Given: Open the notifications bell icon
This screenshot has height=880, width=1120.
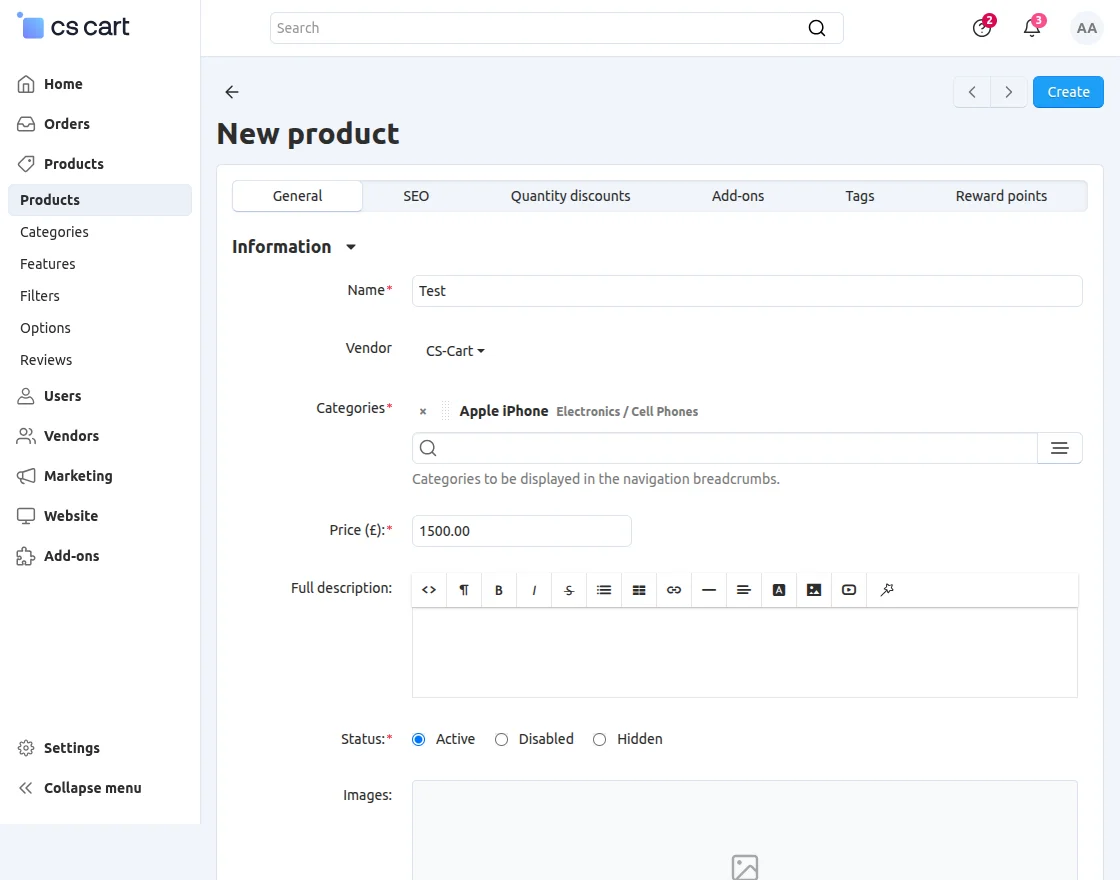Looking at the screenshot, I should point(1032,28).
